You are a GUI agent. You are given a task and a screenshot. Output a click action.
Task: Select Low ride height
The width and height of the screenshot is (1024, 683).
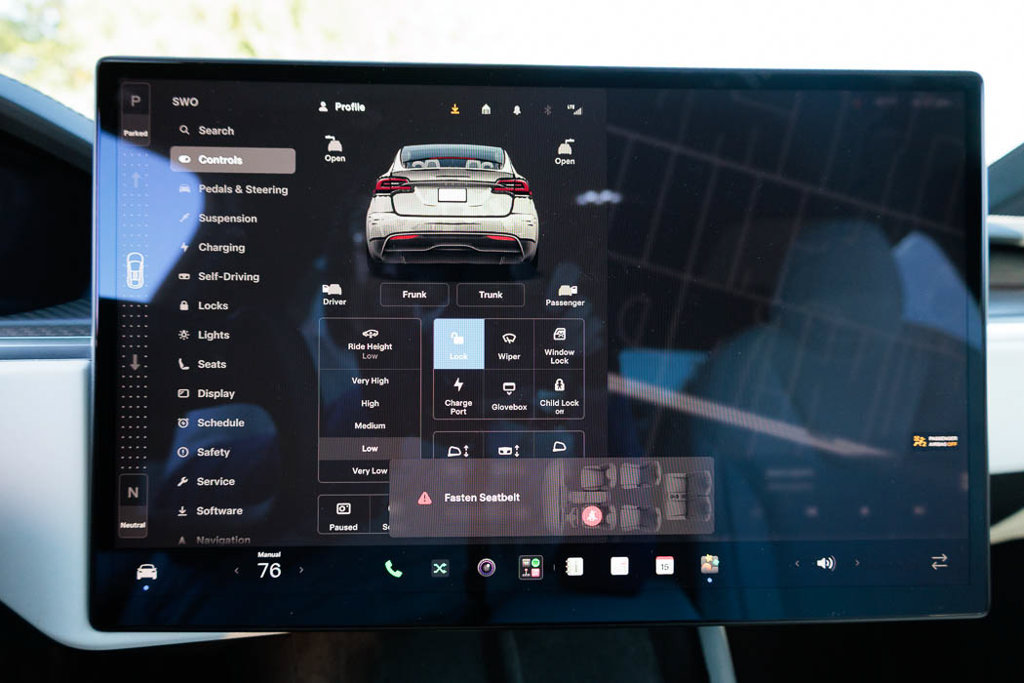(370, 449)
